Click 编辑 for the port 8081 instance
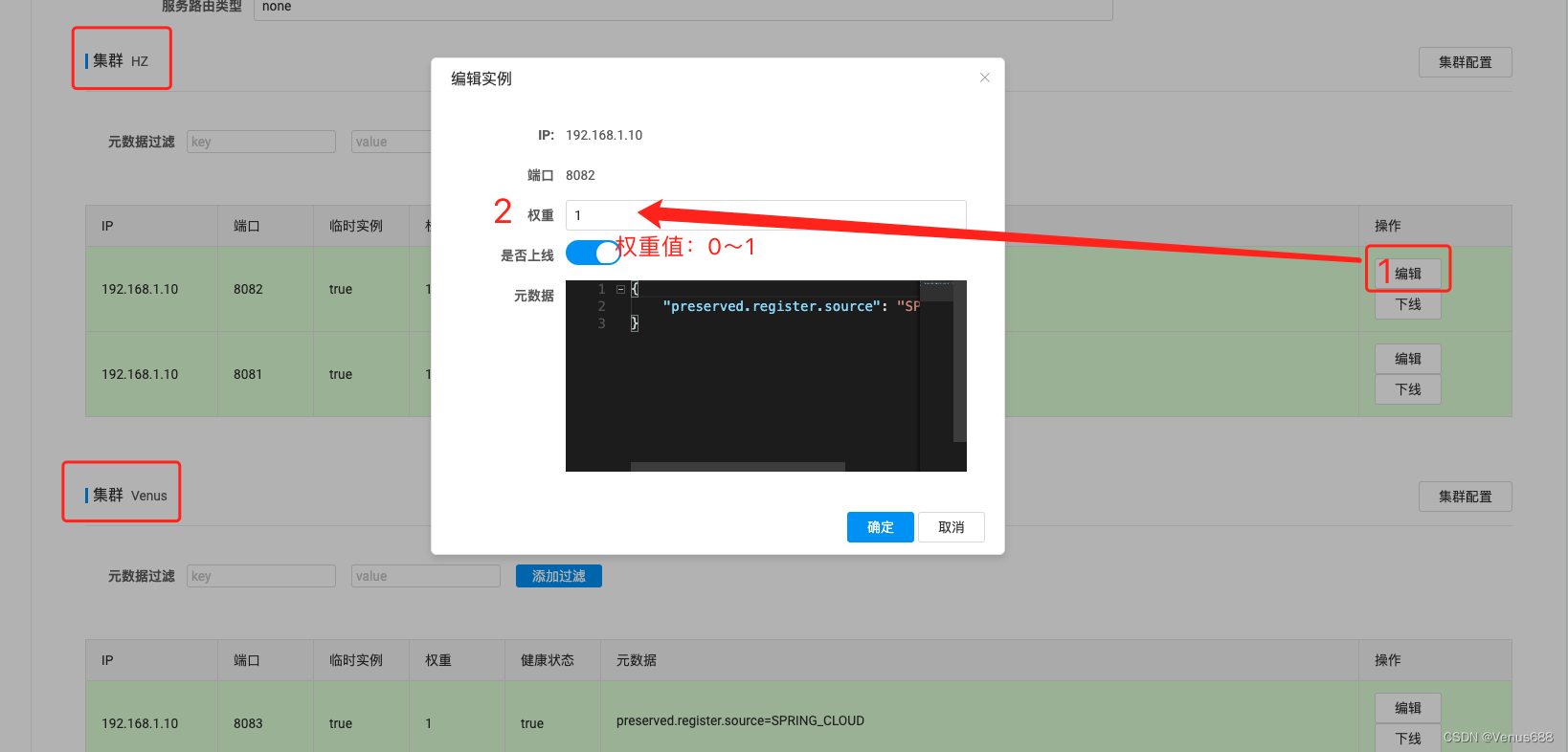 (1408, 359)
